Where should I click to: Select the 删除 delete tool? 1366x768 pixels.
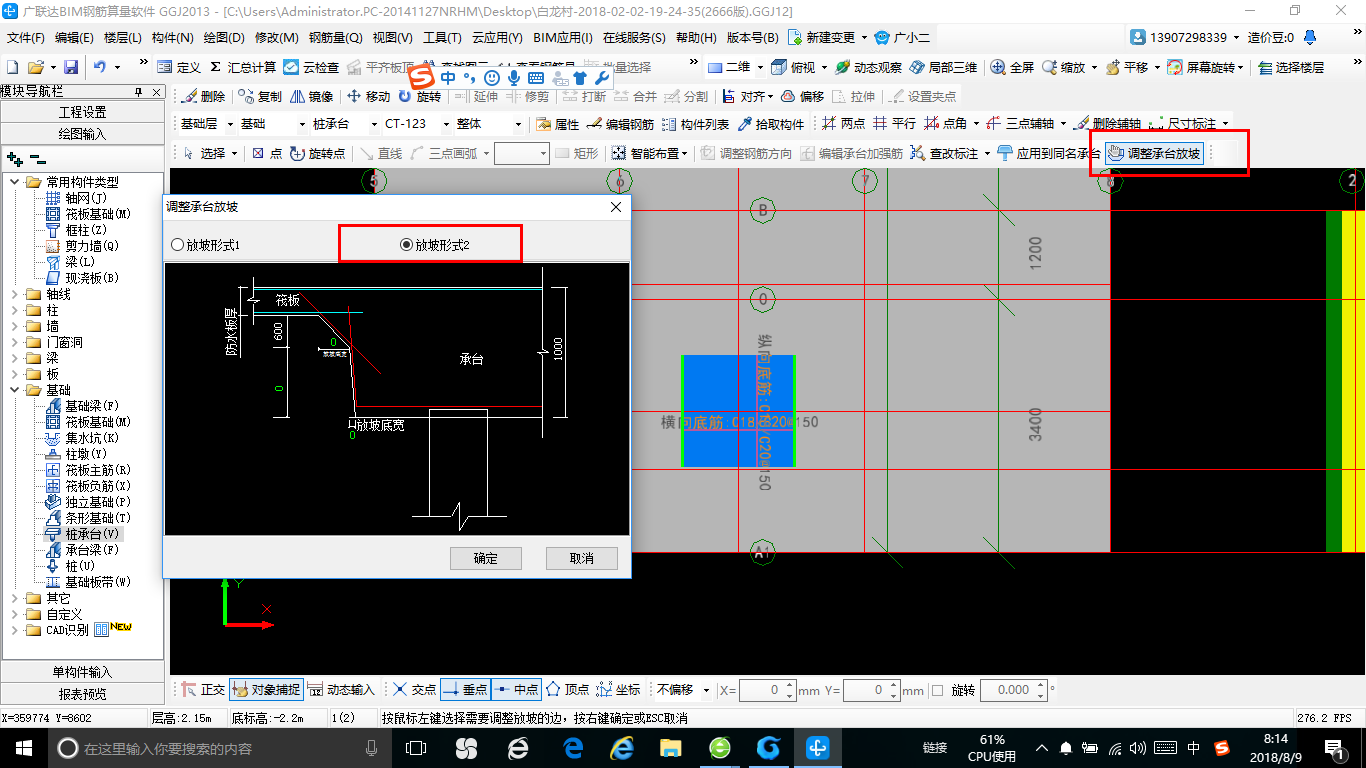click(204, 97)
